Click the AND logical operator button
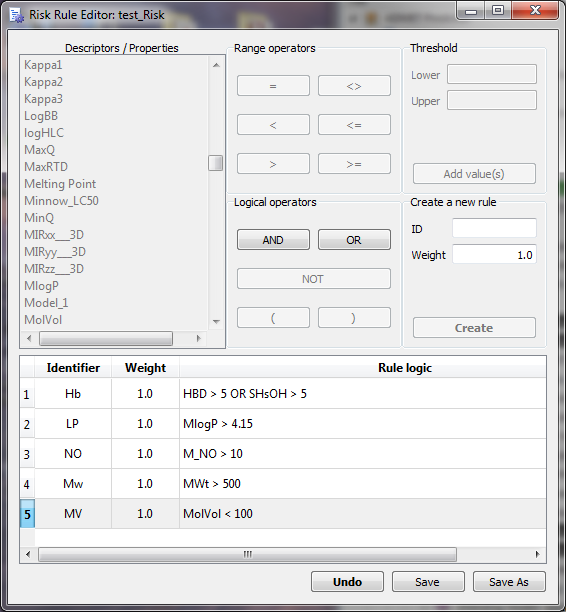 [273, 240]
